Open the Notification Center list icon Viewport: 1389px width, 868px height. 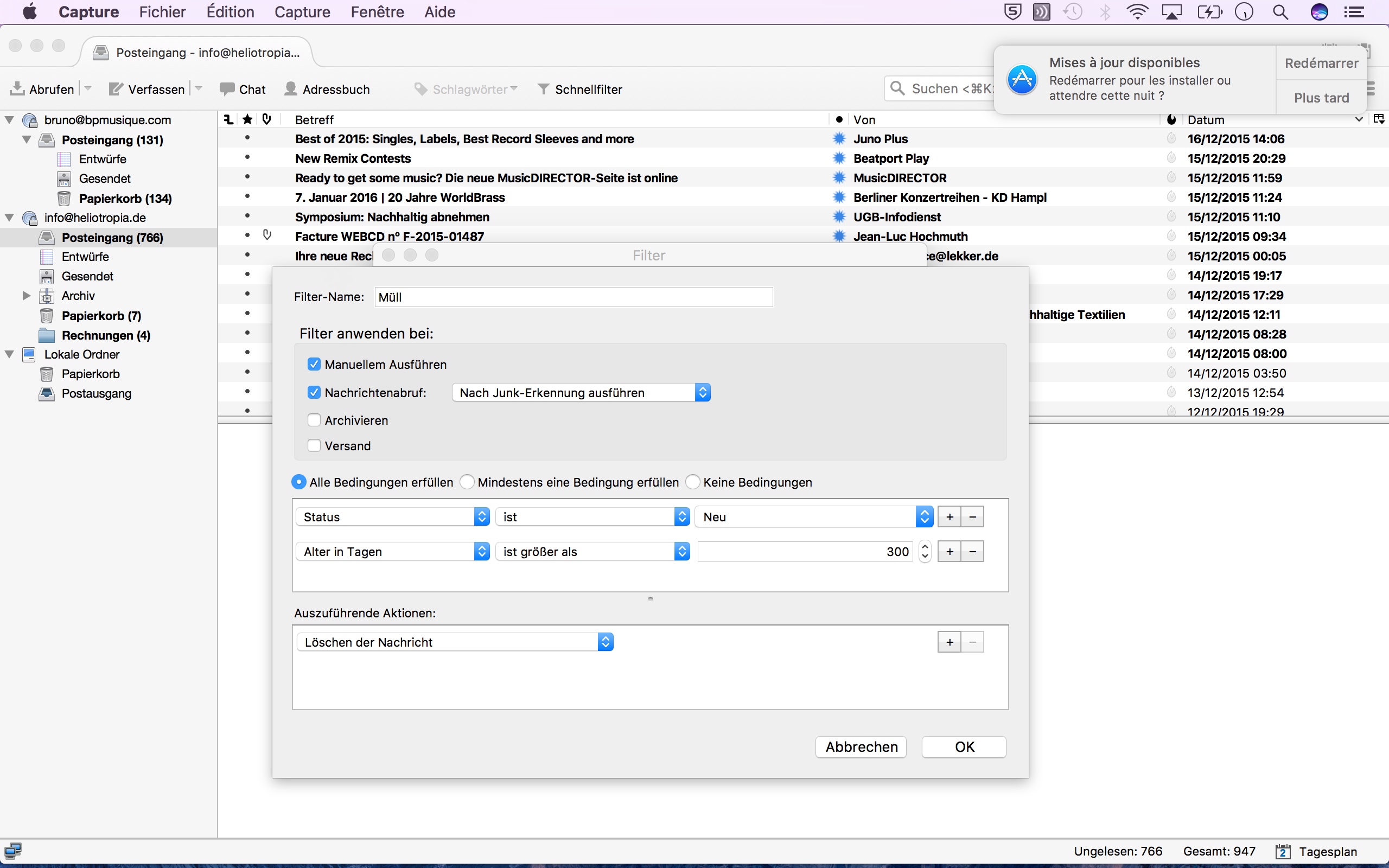(1355, 12)
